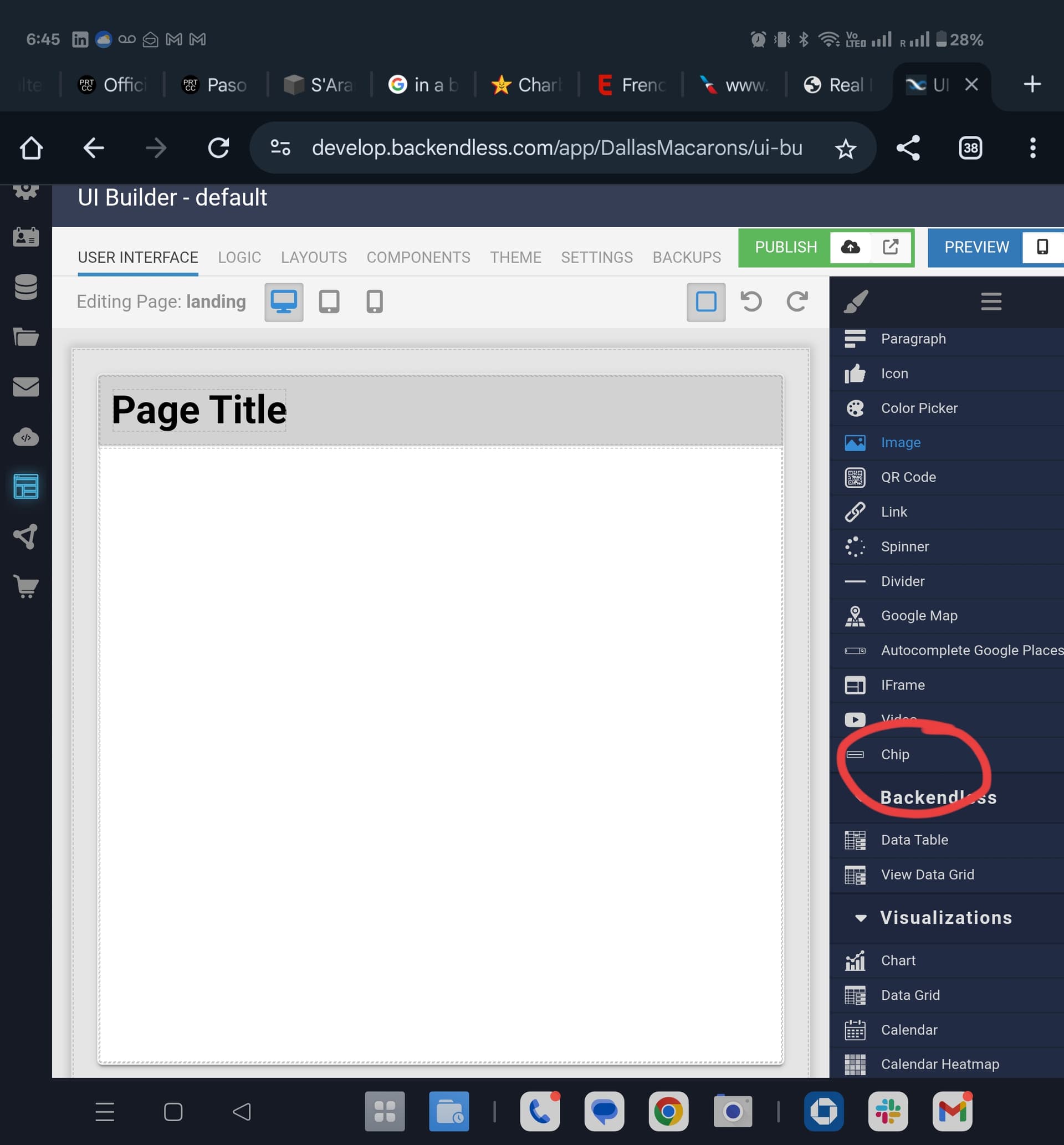The height and width of the screenshot is (1145, 1064).
Task: Go to browser home page
Action: 31,148
